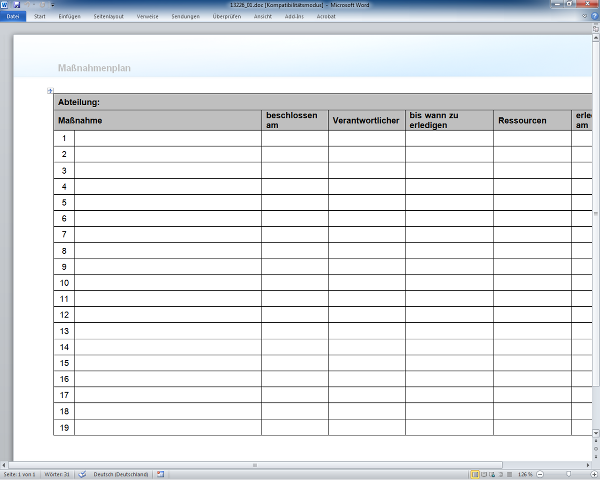Click the zoom slider handle
The image size is (600, 480).
(x=570, y=473)
